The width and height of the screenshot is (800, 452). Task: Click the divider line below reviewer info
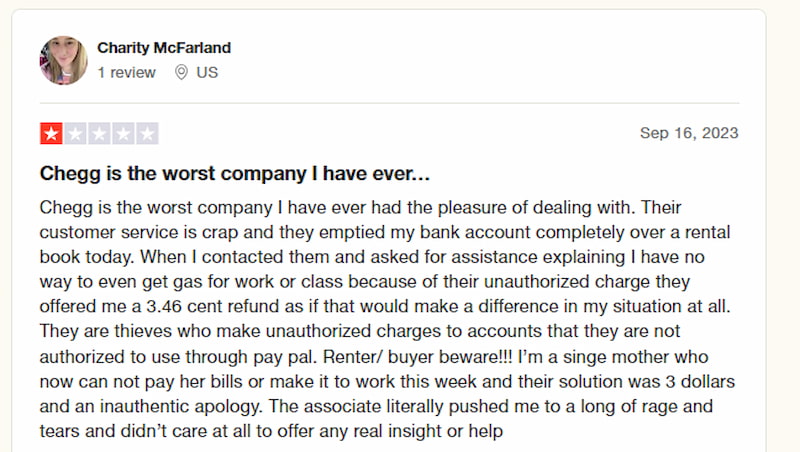[x=389, y=103]
